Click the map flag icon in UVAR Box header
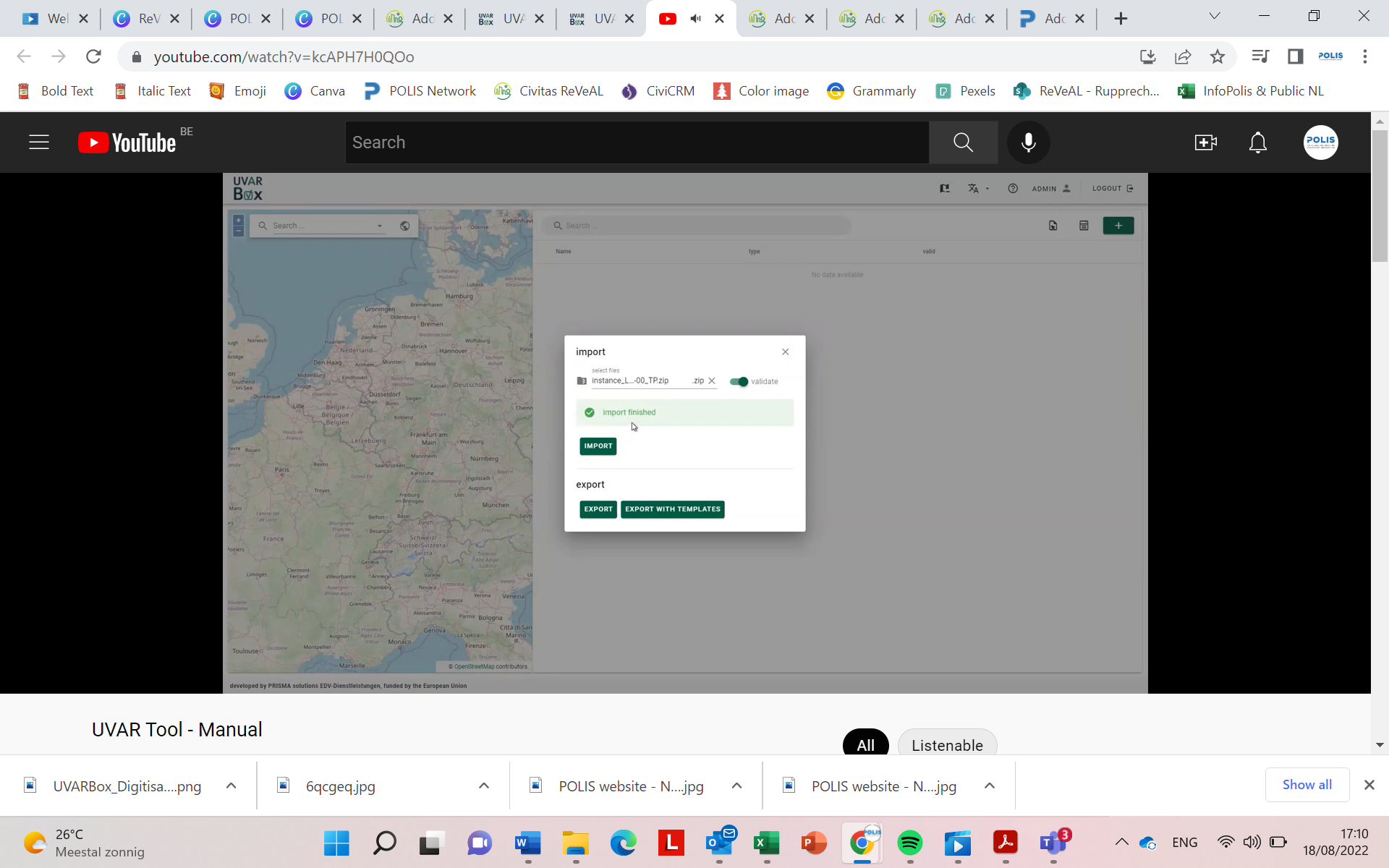This screenshot has width=1389, height=868. point(945,188)
